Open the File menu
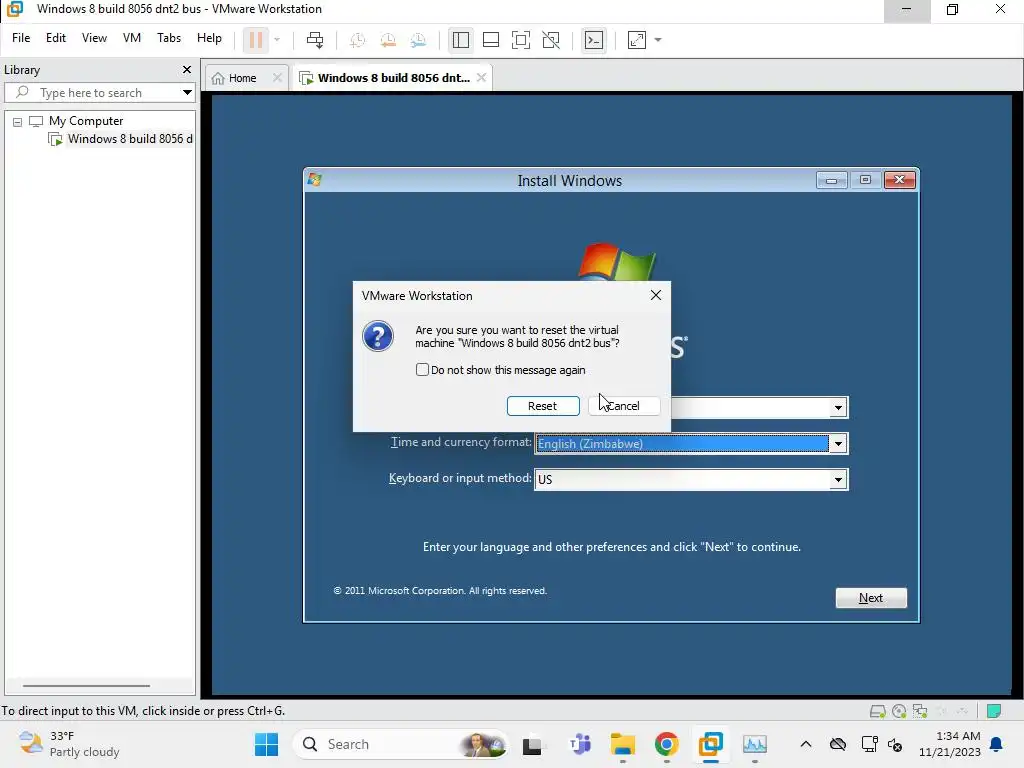This screenshot has height=768, width=1024. click(21, 38)
